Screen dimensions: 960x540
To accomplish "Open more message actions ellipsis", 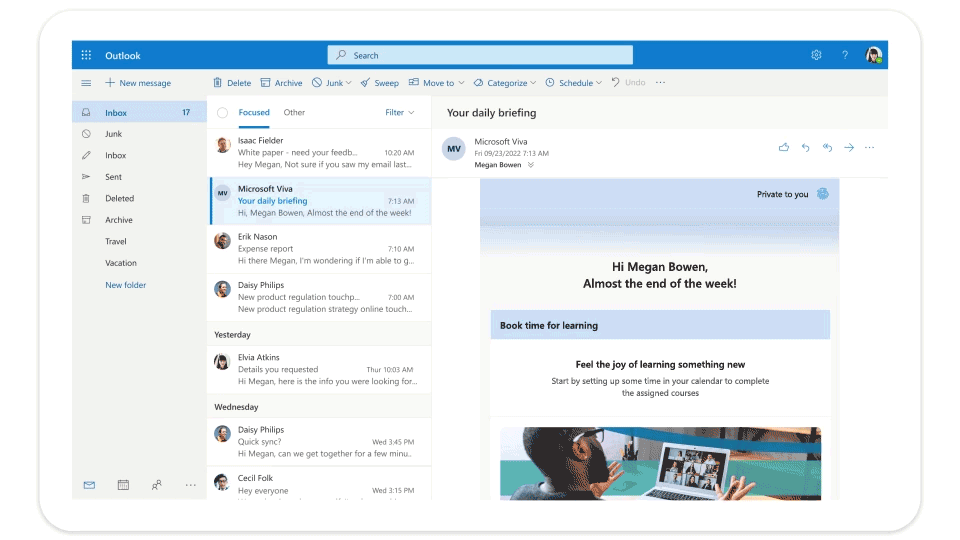I will point(869,148).
